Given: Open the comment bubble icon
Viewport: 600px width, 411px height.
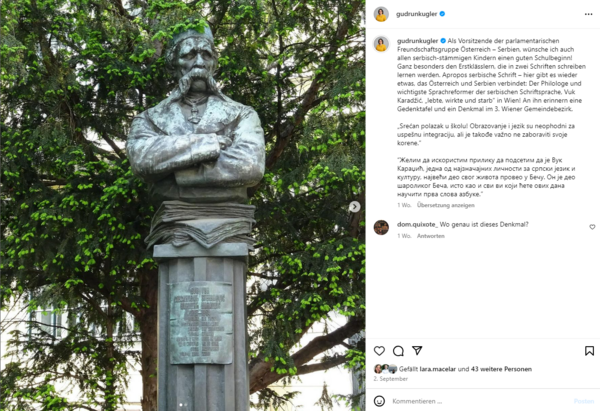Looking at the screenshot, I should [398, 351].
